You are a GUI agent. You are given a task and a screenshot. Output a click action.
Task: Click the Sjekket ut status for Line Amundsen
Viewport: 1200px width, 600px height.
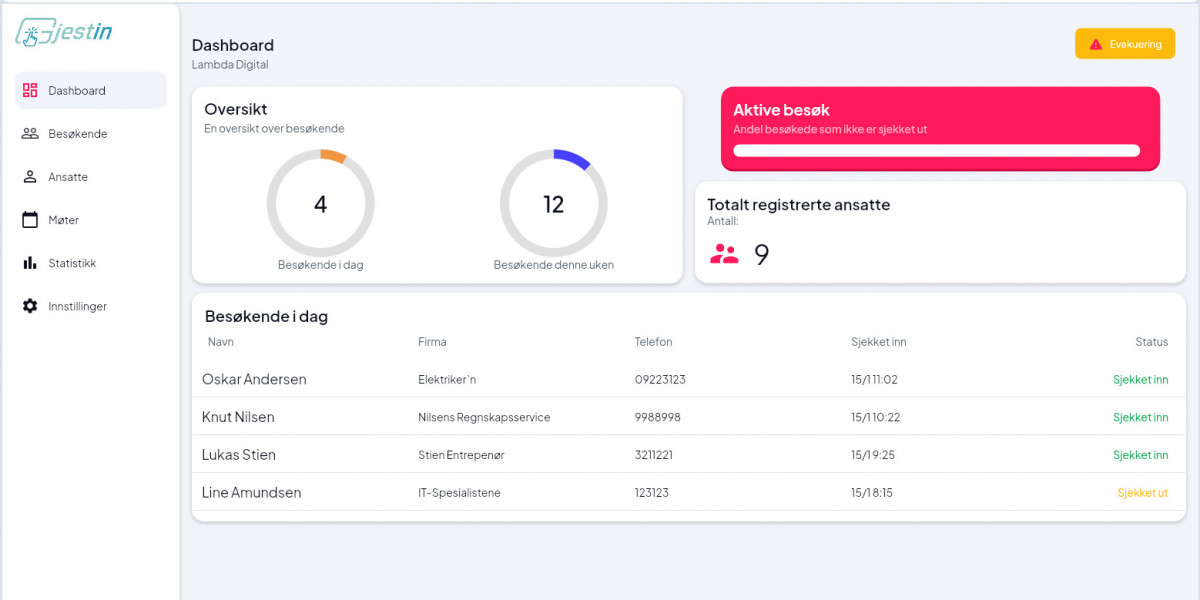point(1142,493)
